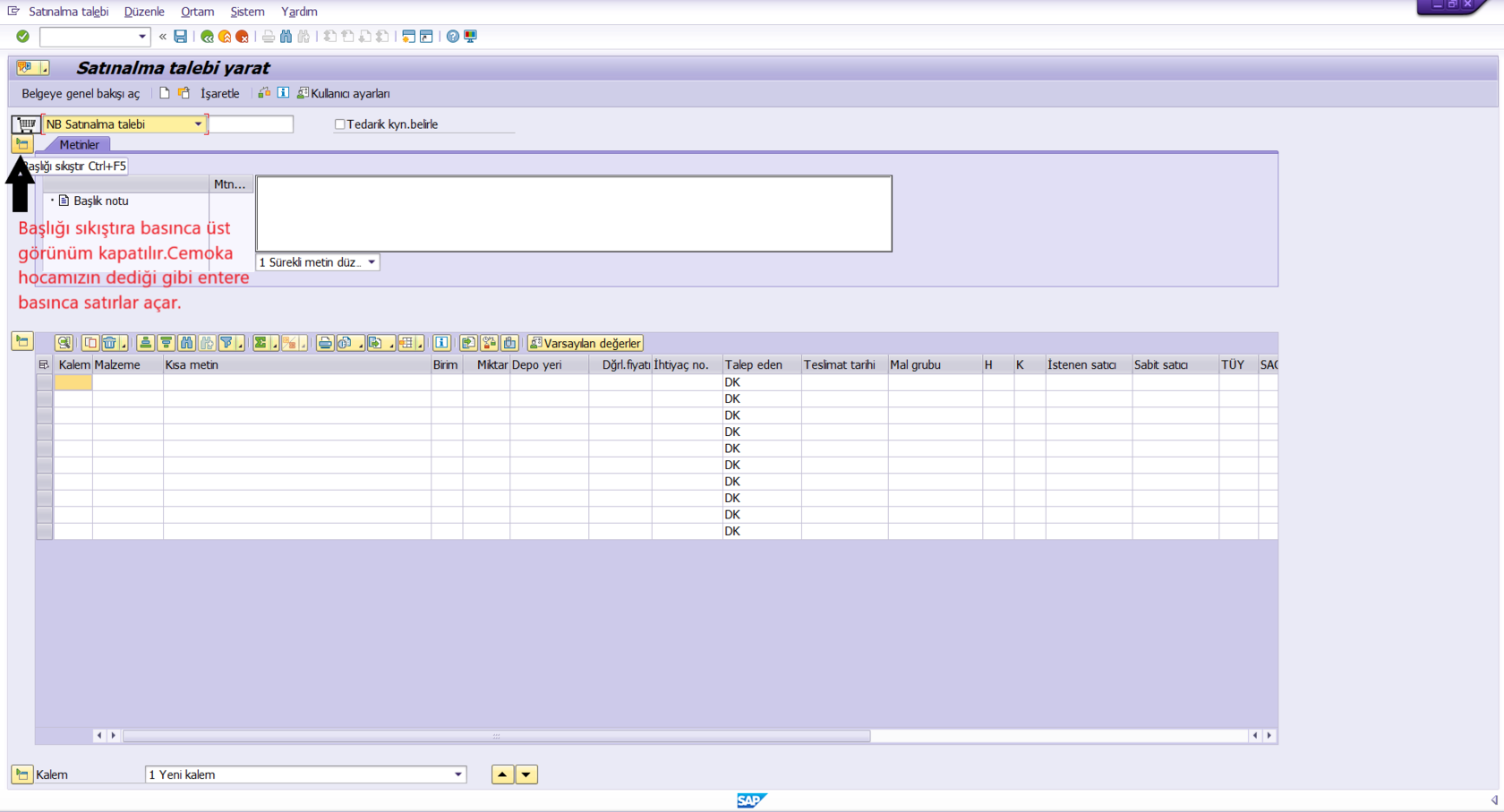The height and width of the screenshot is (812, 1504).
Task: Open the Sürekli metin düz.. dropdown
Action: pos(372,262)
